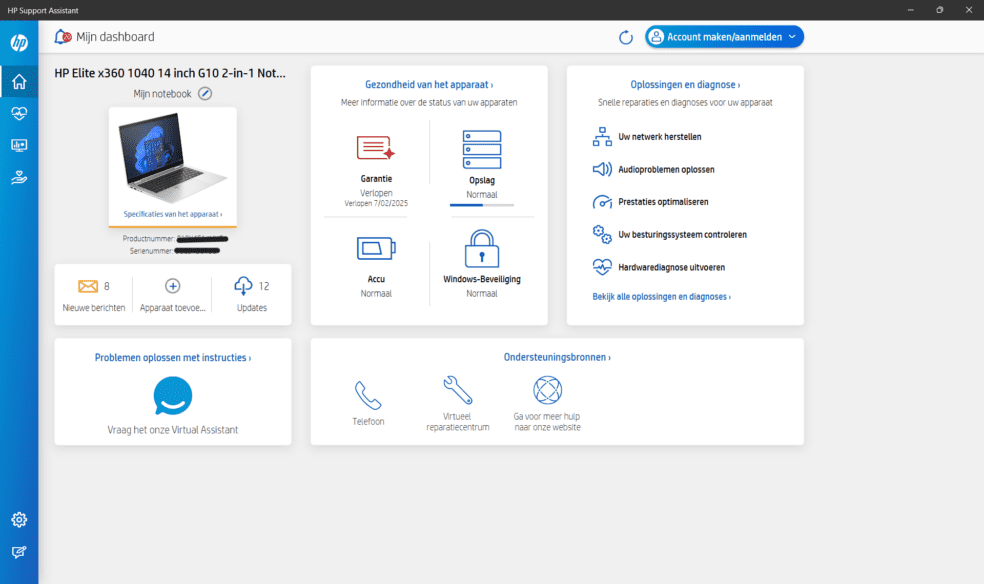Image resolution: width=984 pixels, height=584 pixels.
Task: Refresh the dashboard with circular arrow
Action: click(626, 37)
